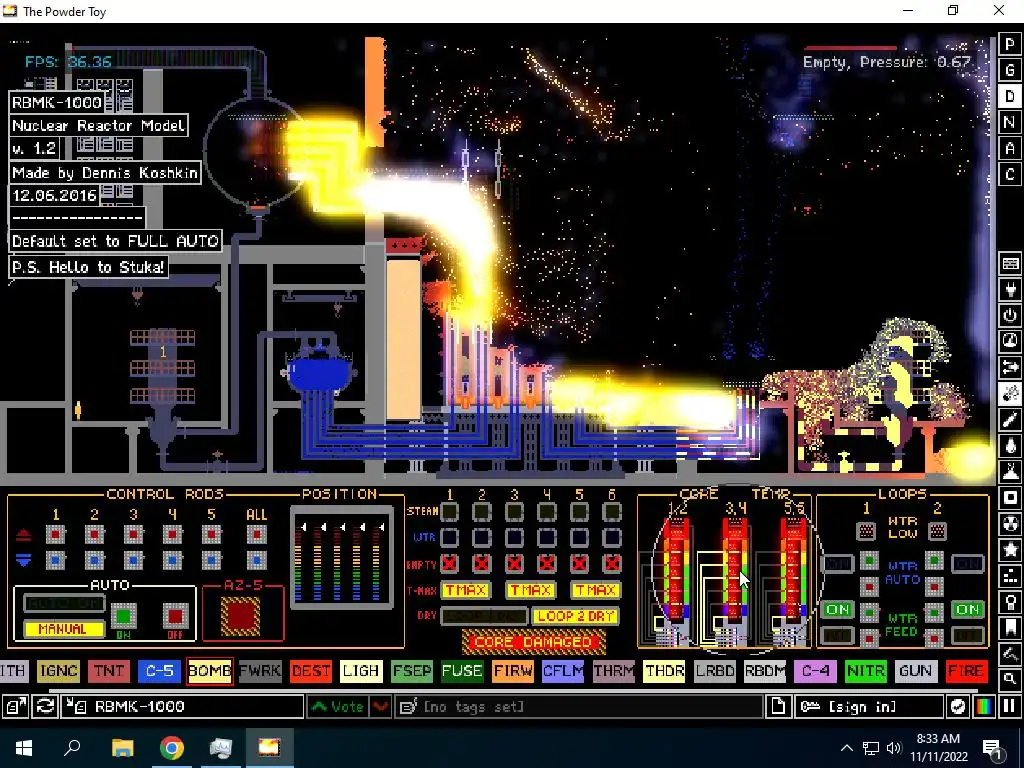Toggle the D decorations option
The image size is (1024, 768).
[x=1010, y=96]
